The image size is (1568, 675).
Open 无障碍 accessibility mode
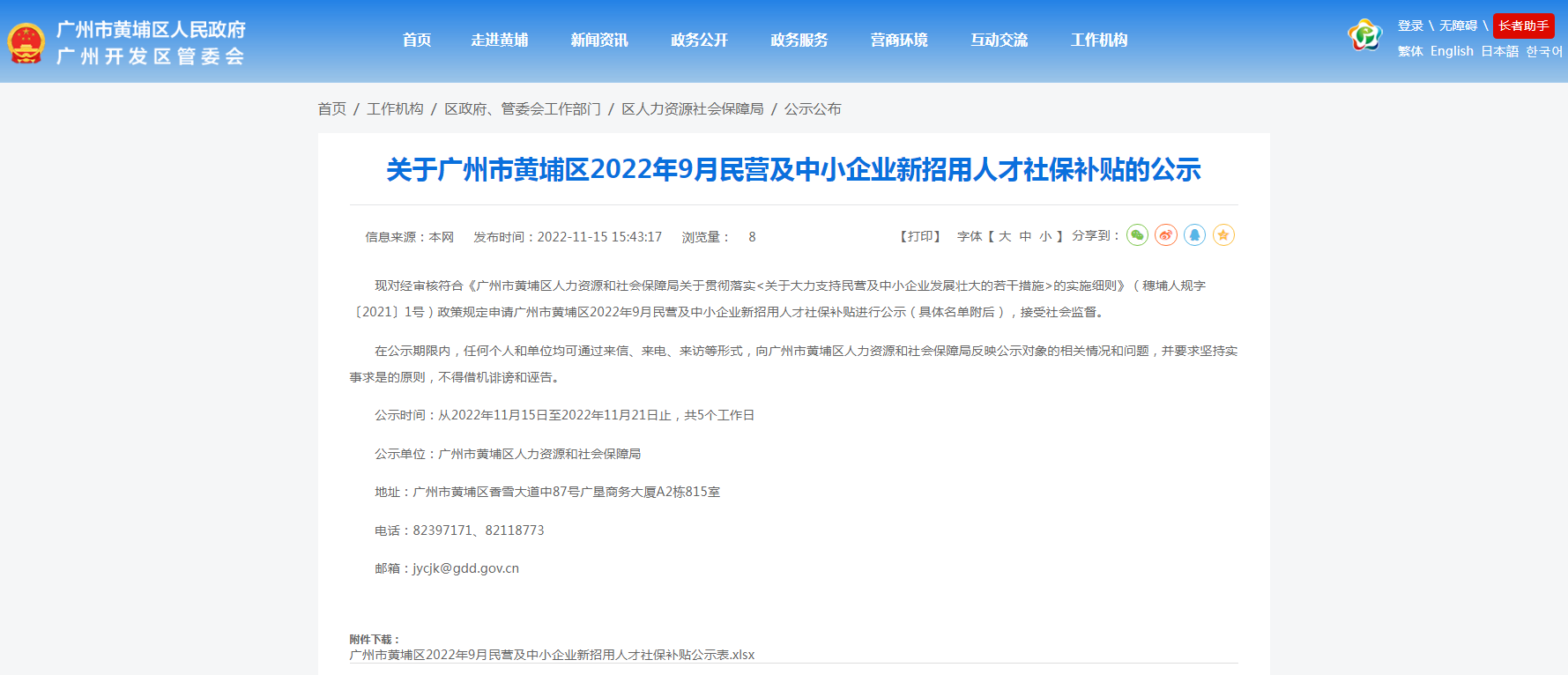point(1458,26)
